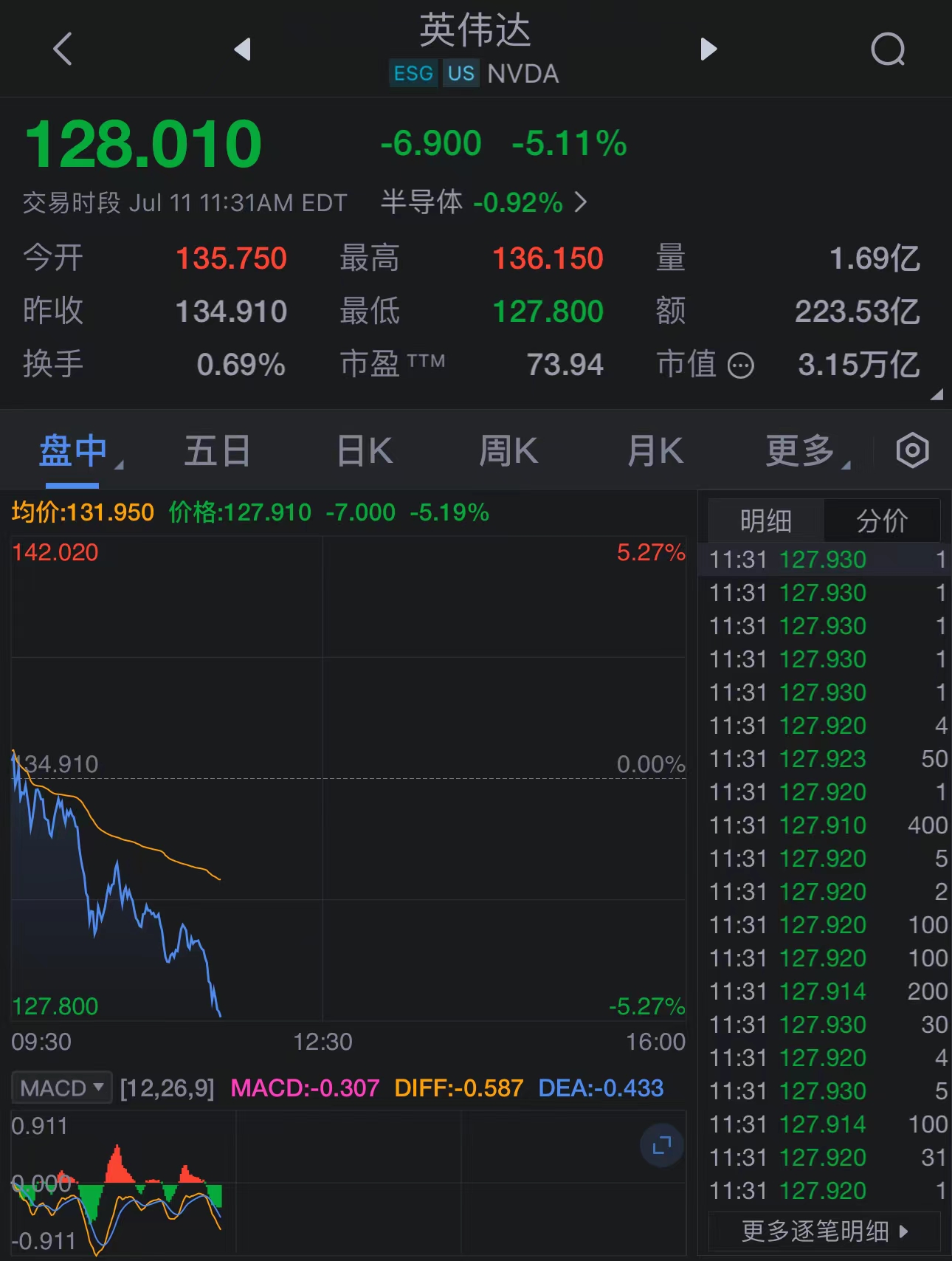
Task: Select the trade row 127.920 with 31
Action: pos(824,1158)
